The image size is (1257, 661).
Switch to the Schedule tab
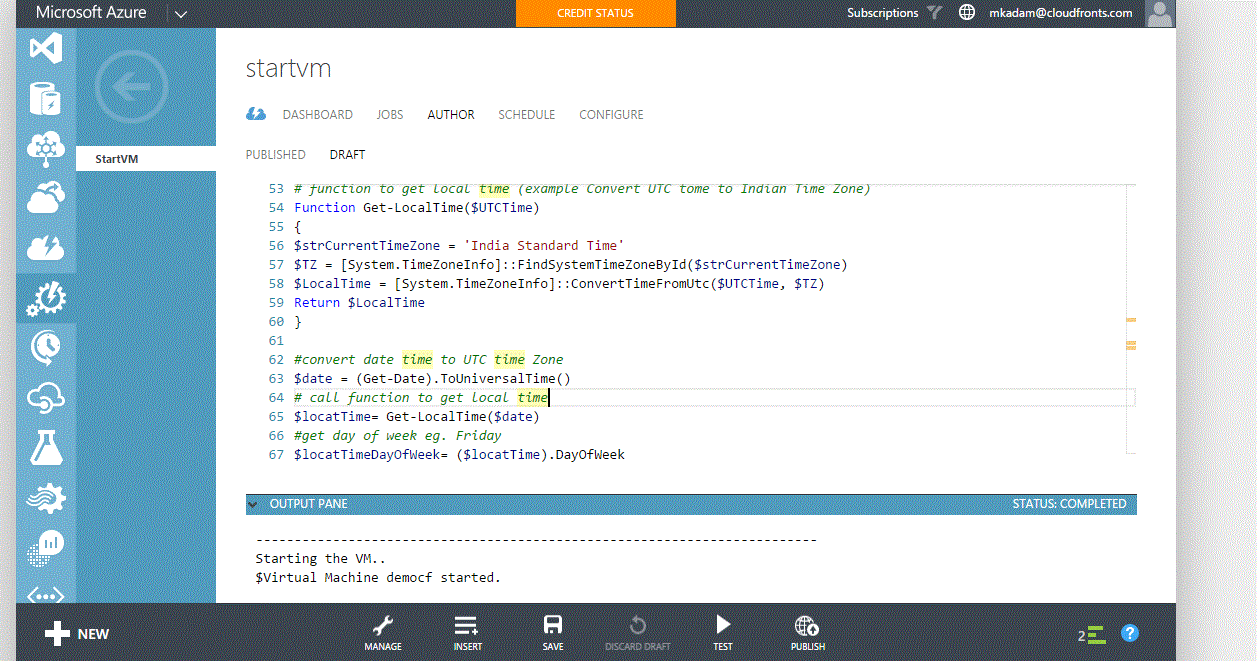(527, 115)
